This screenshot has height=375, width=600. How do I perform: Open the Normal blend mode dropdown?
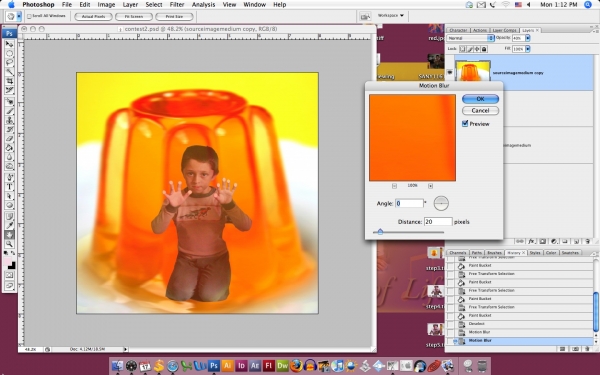click(x=470, y=38)
